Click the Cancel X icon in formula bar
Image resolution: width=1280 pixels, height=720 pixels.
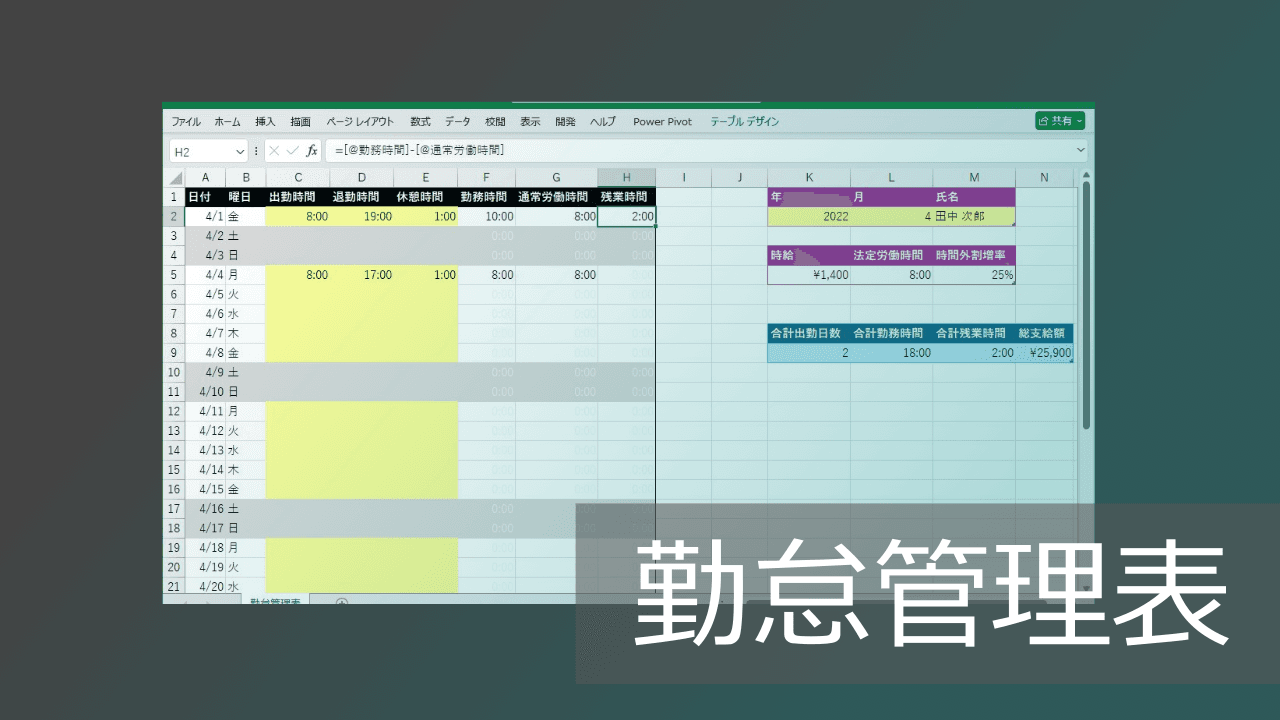click(x=274, y=151)
